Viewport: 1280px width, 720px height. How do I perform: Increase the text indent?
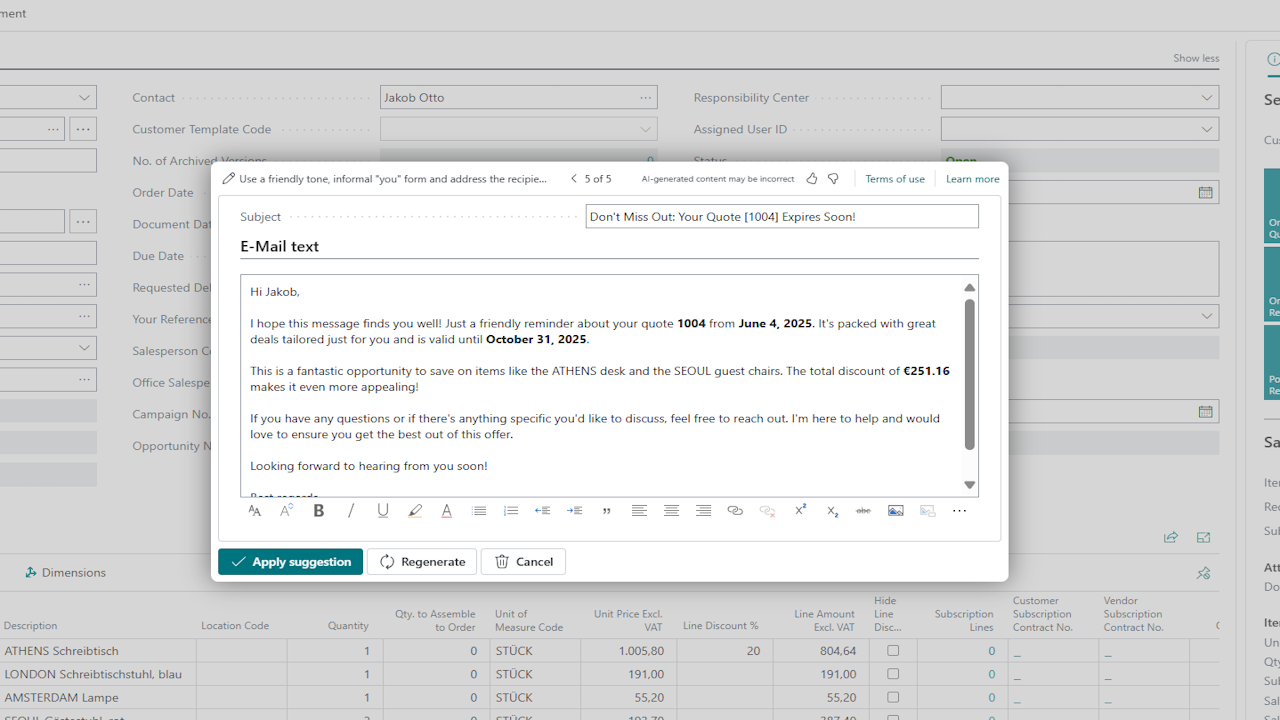click(x=575, y=511)
